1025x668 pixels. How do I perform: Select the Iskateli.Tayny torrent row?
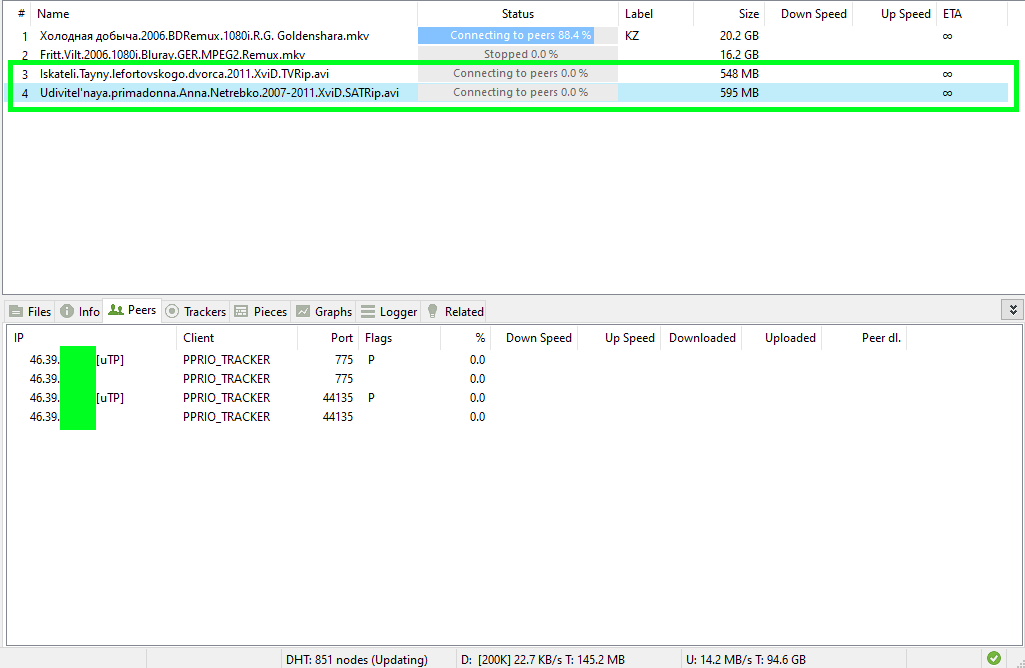click(184, 73)
